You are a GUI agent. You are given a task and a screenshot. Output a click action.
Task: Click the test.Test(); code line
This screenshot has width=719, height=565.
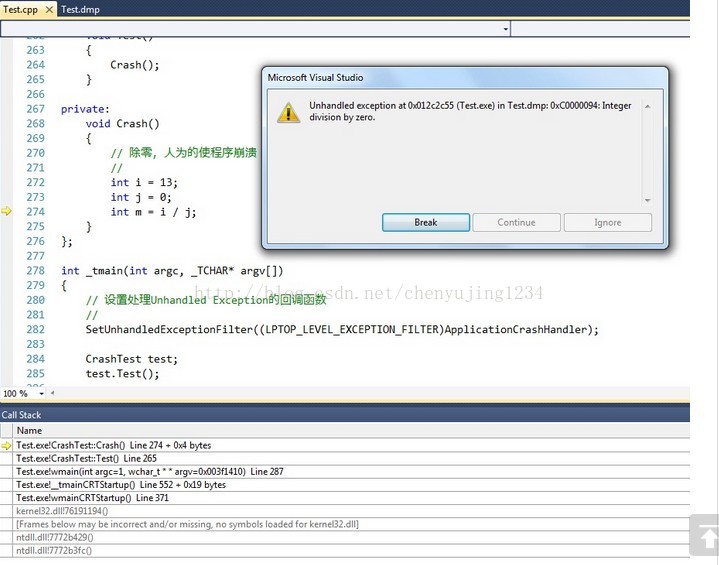click(122, 374)
